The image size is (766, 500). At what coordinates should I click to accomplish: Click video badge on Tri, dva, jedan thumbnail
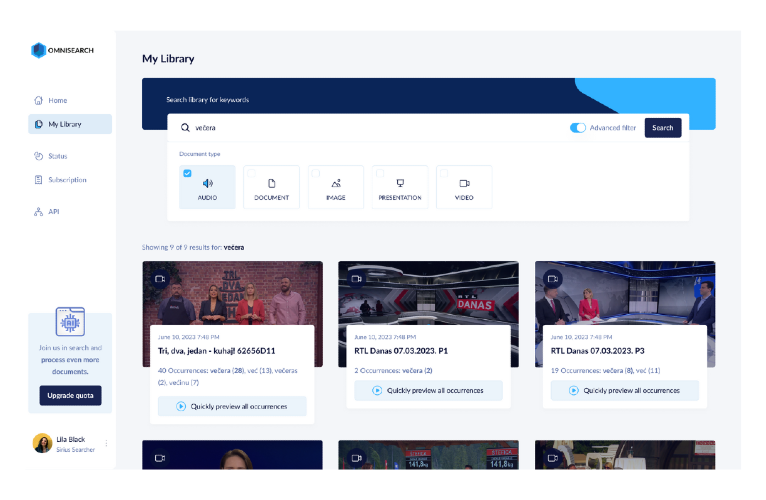pyautogui.click(x=160, y=279)
